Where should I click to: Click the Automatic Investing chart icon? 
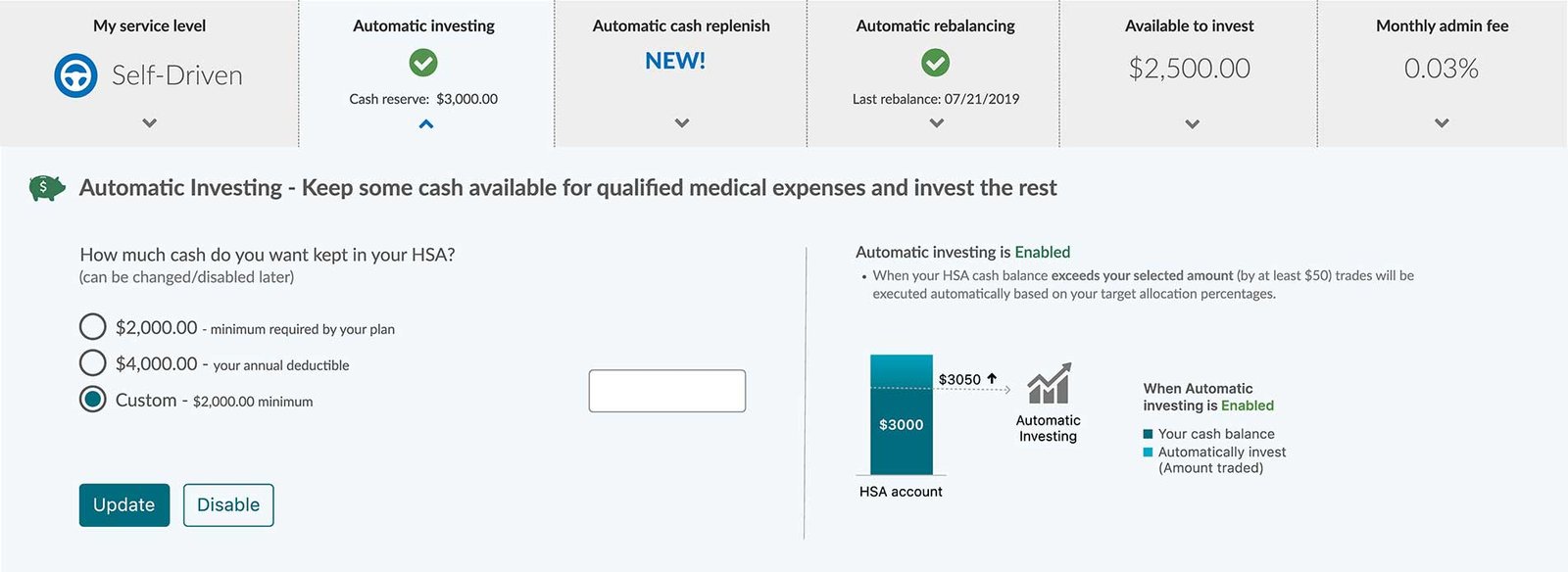pos(1049,383)
